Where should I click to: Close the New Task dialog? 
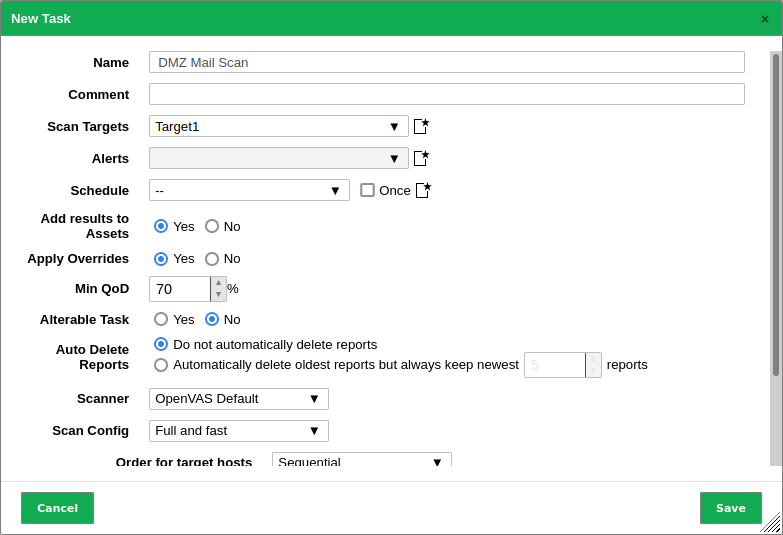coord(765,19)
